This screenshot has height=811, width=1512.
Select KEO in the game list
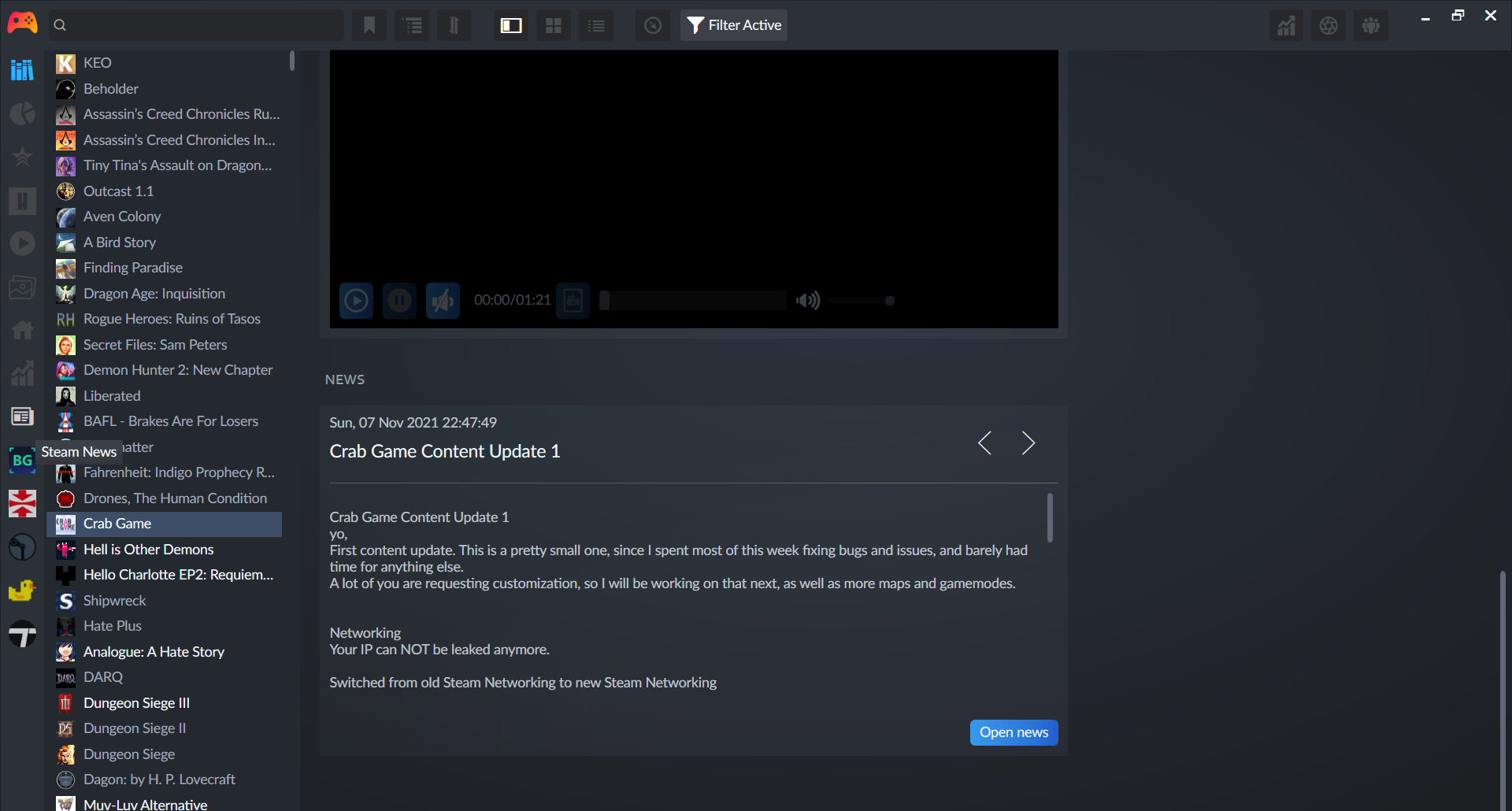coord(165,63)
